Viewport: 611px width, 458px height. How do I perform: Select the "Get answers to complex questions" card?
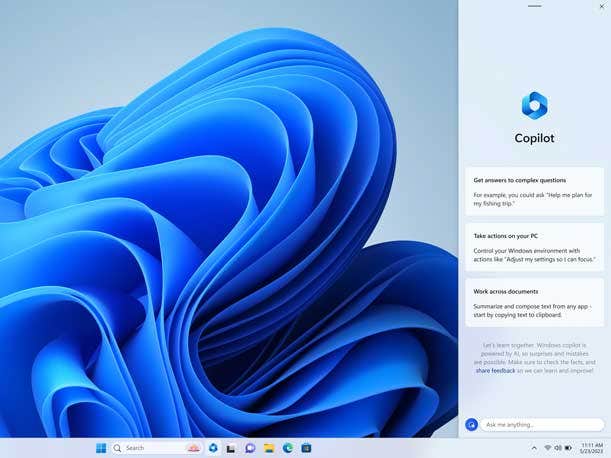[x=534, y=191]
